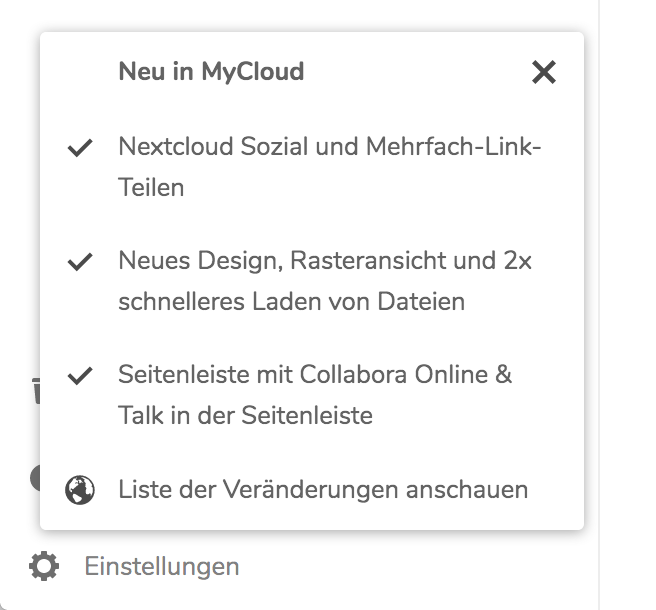656x610 pixels.
Task: Click the checkmark beside Seitenleiste mit Collabora item
Action: tap(79, 376)
